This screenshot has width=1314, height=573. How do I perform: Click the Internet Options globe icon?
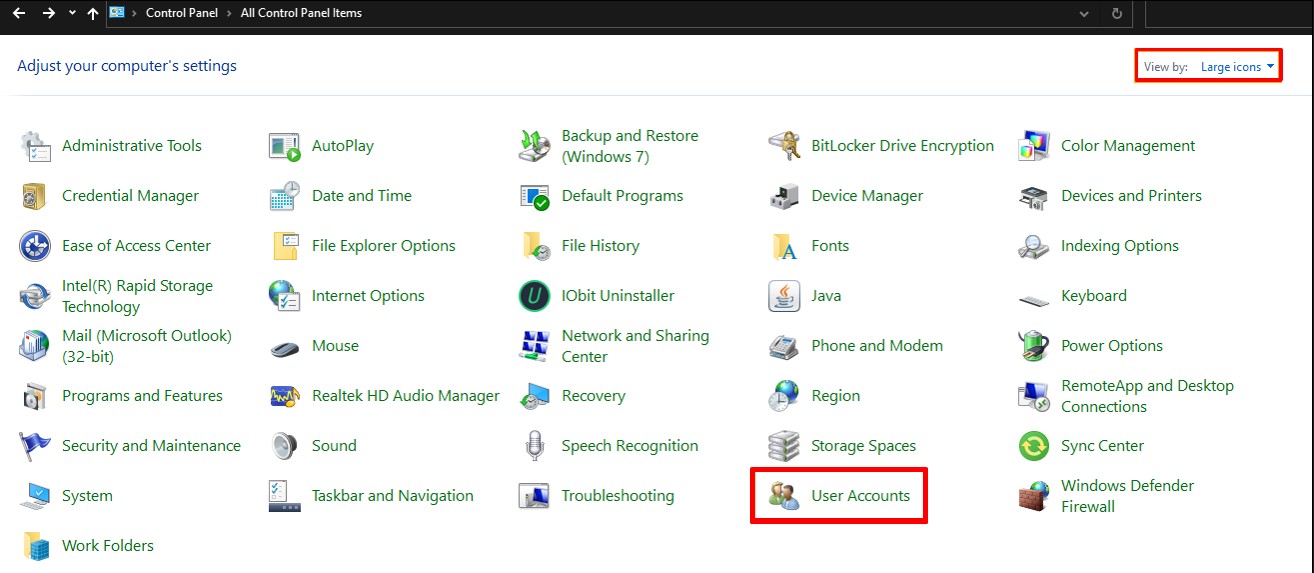(285, 296)
